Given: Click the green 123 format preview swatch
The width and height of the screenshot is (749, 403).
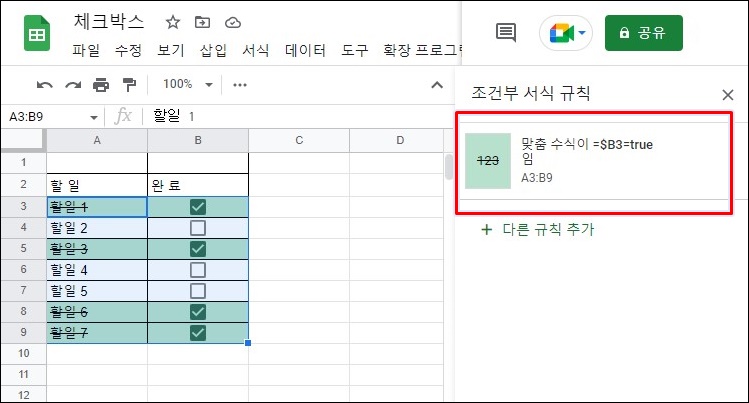Looking at the screenshot, I should (488, 161).
